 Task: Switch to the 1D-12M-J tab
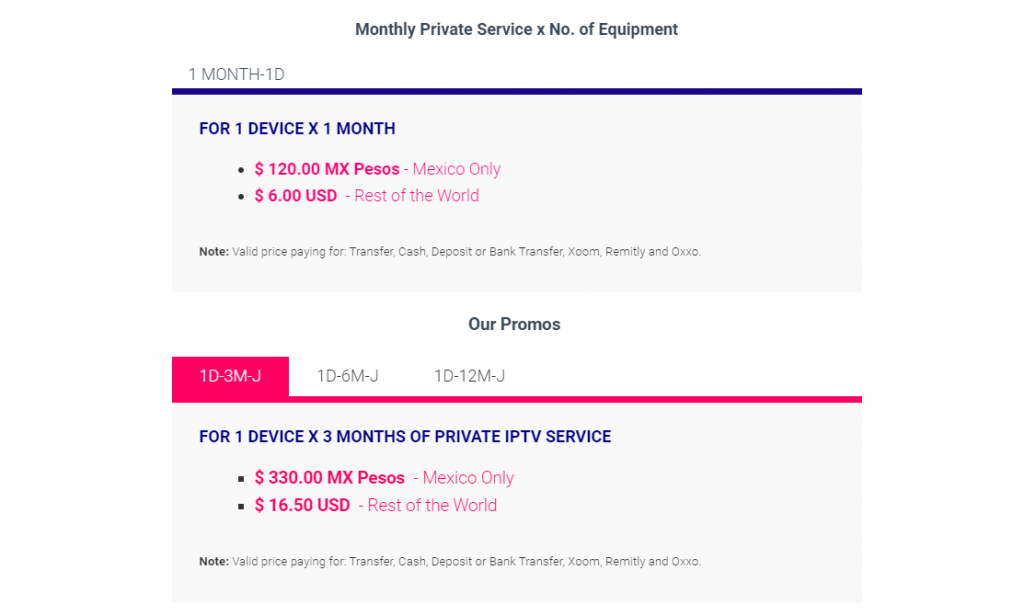coord(470,376)
